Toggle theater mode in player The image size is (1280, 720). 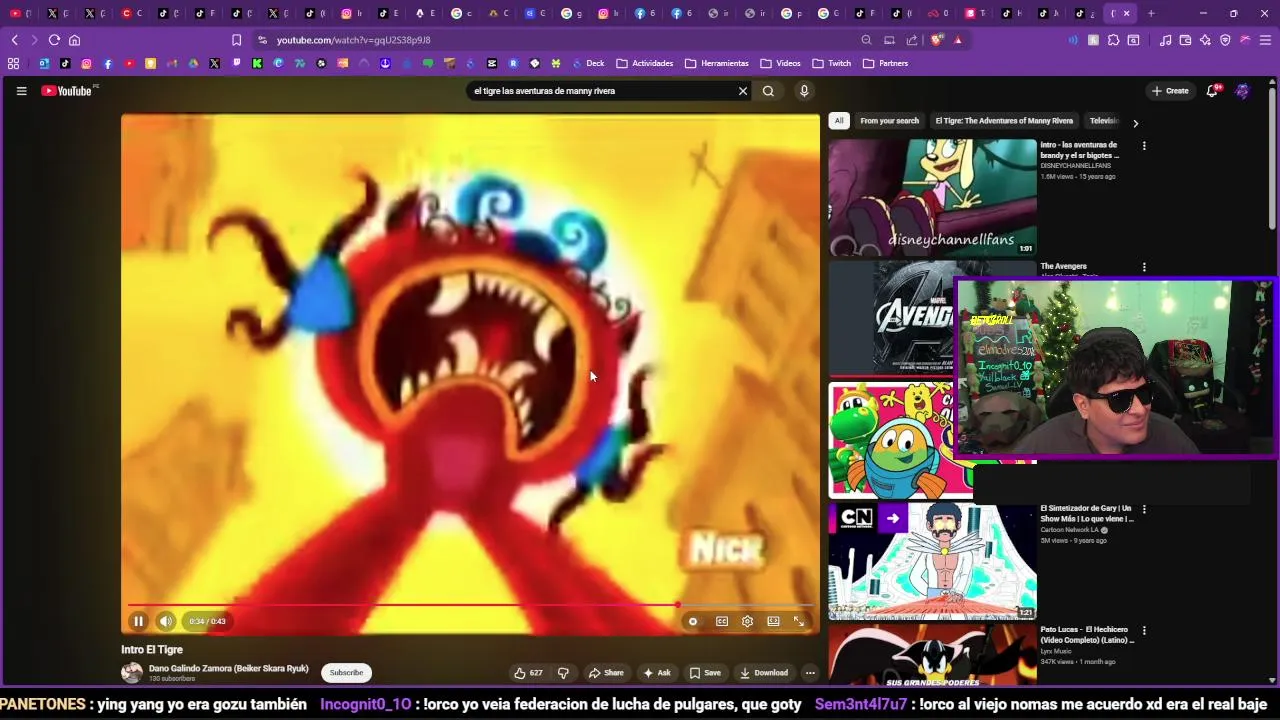coord(773,621)
